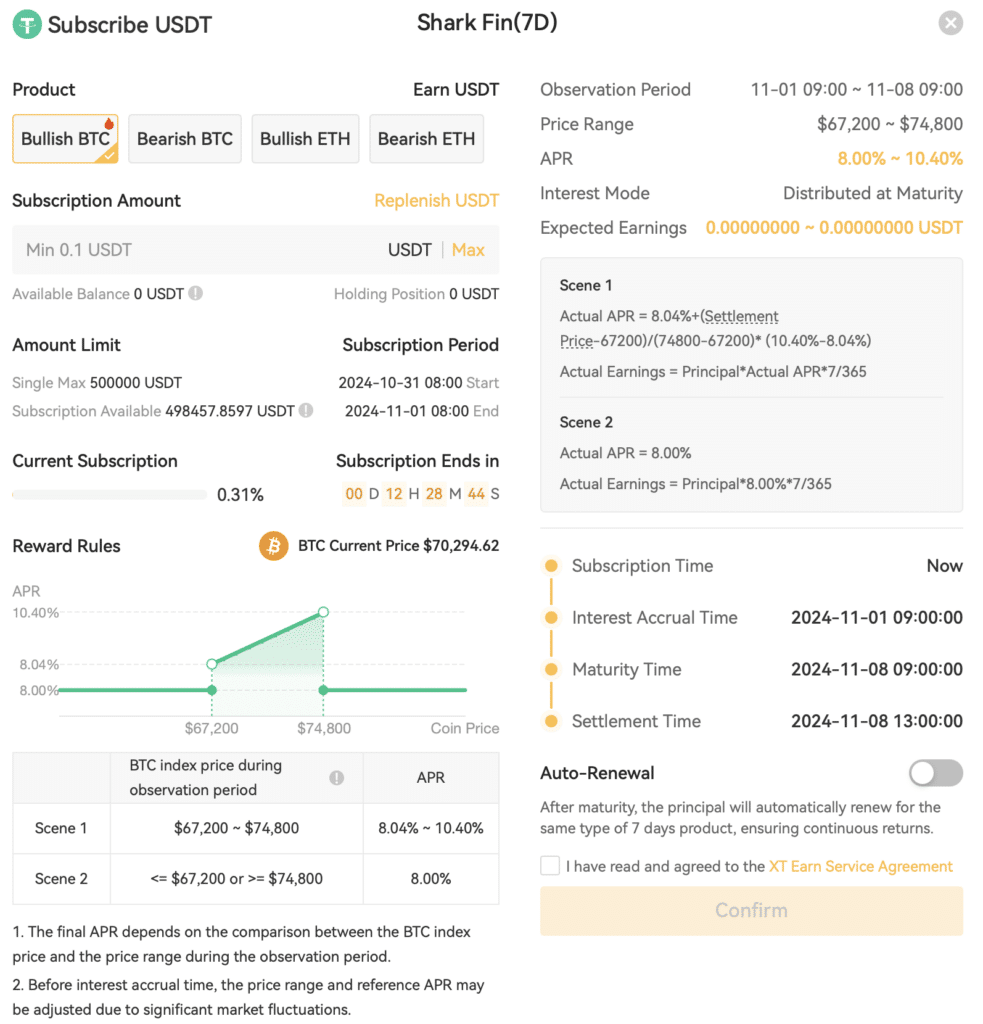Image resolution: width=983 pixels, height=1024 pixels.
Task: Click the subscription amount input field
Action: (150, 250)
